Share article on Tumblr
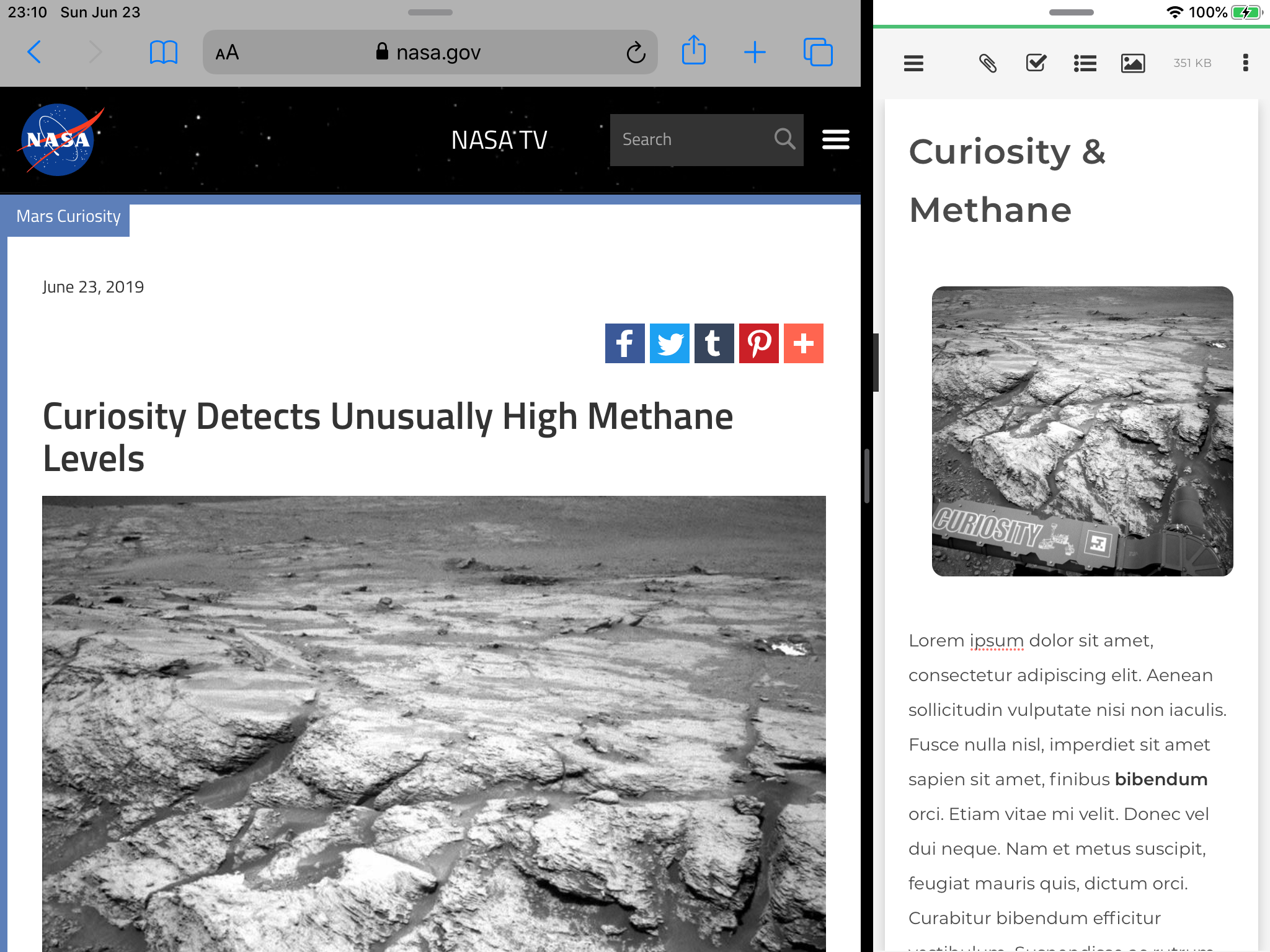Screen dimensions: 1270x952 tap(714, 343)
